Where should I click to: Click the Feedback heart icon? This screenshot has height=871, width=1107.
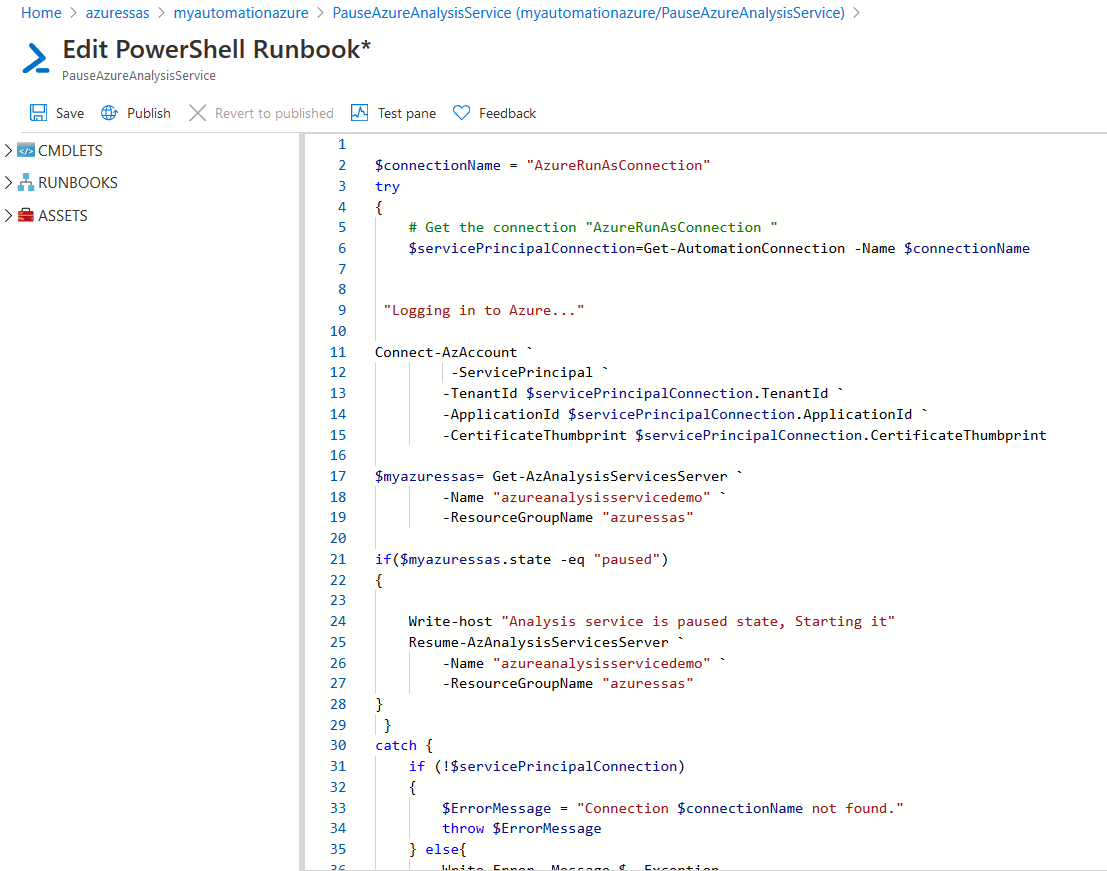[x=462, y=113]
